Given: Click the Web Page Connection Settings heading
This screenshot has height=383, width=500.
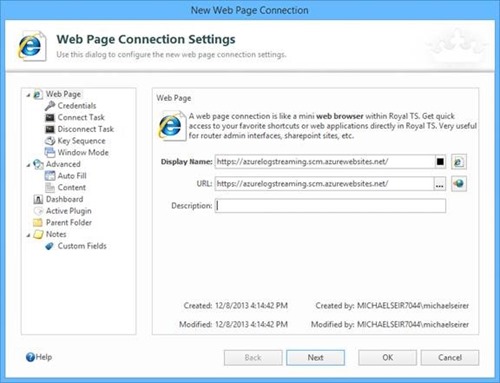Looking at the screenshot, I should coord(146,39).
